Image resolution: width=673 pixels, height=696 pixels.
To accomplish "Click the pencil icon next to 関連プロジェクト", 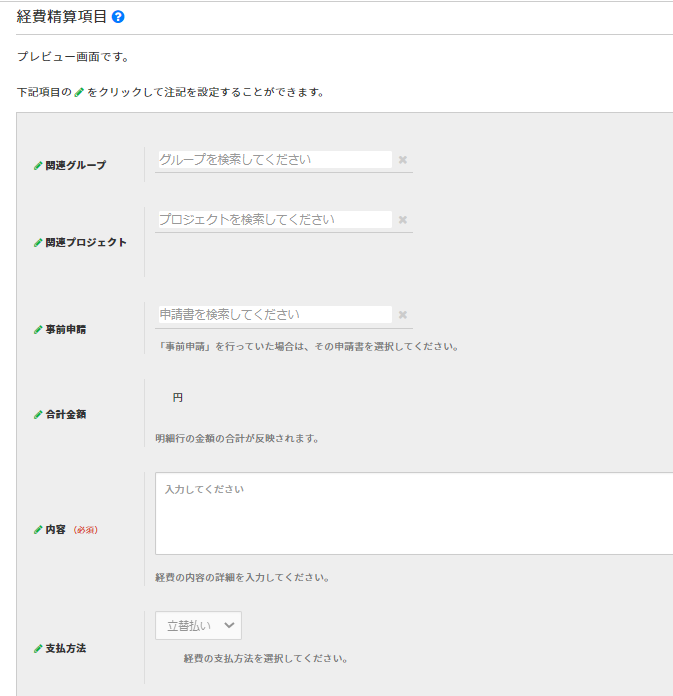I will 38,242.
